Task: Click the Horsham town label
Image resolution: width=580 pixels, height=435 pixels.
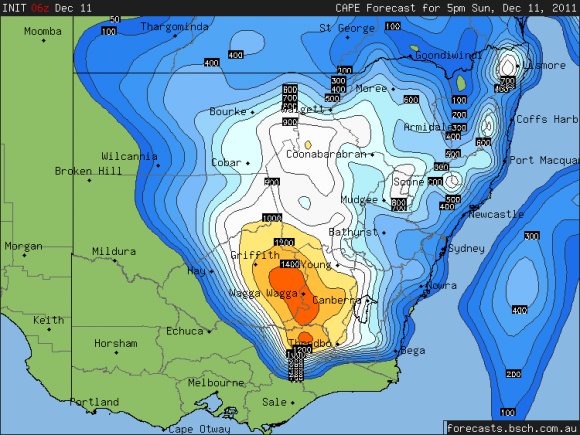Action: [x=116, y=343]
